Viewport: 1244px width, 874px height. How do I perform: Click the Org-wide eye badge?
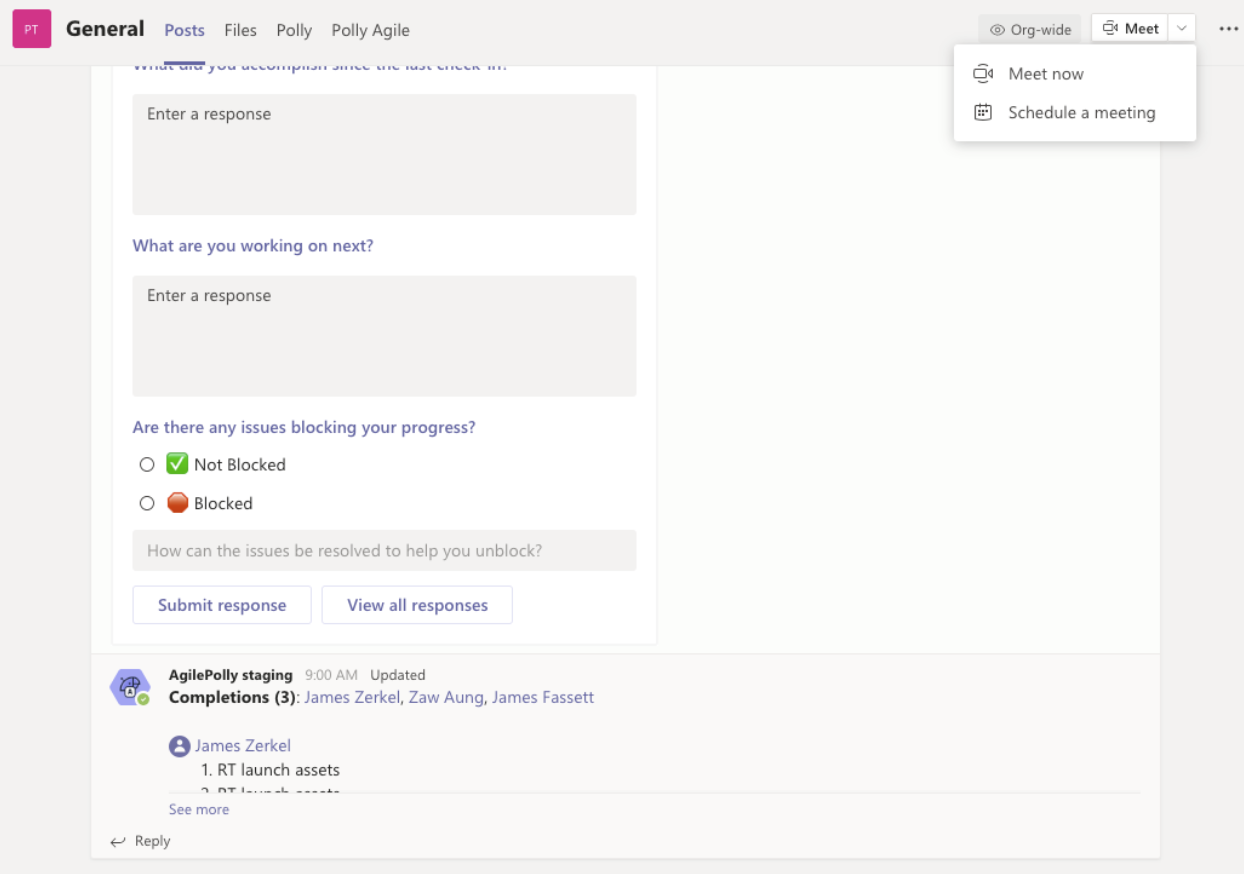click(1030, 29)
